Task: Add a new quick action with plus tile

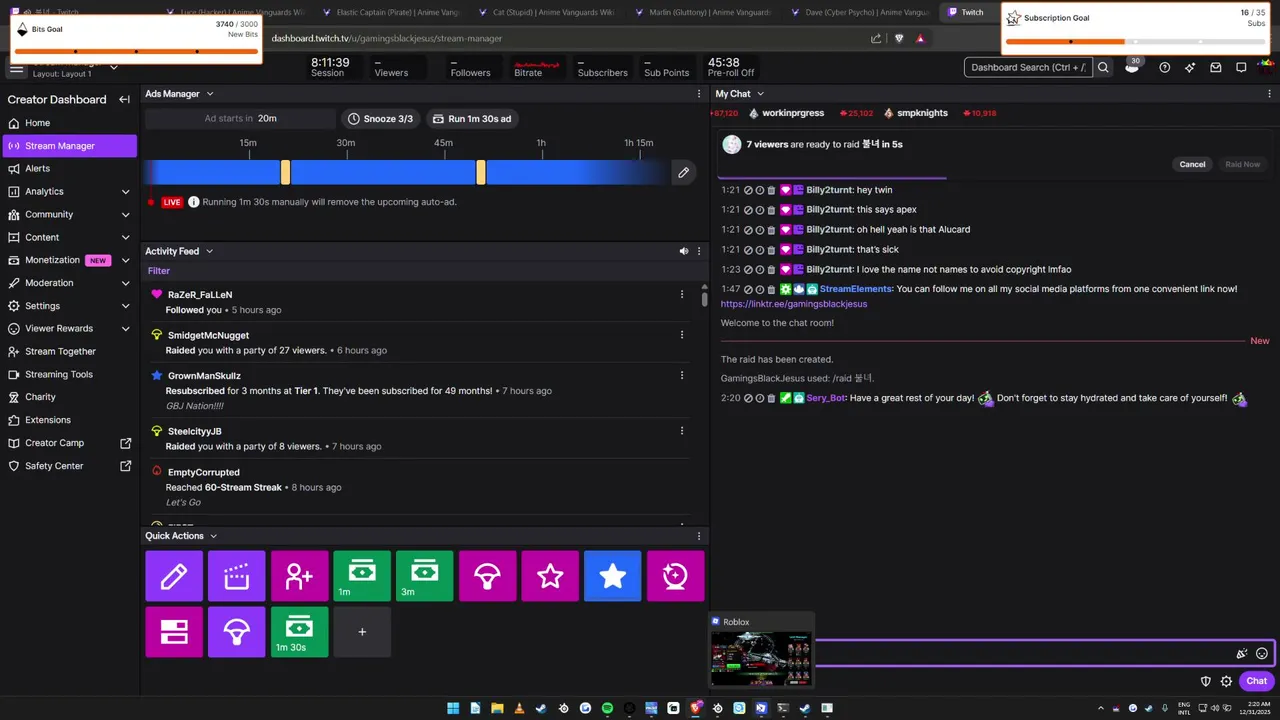Action: pos(362,632)
